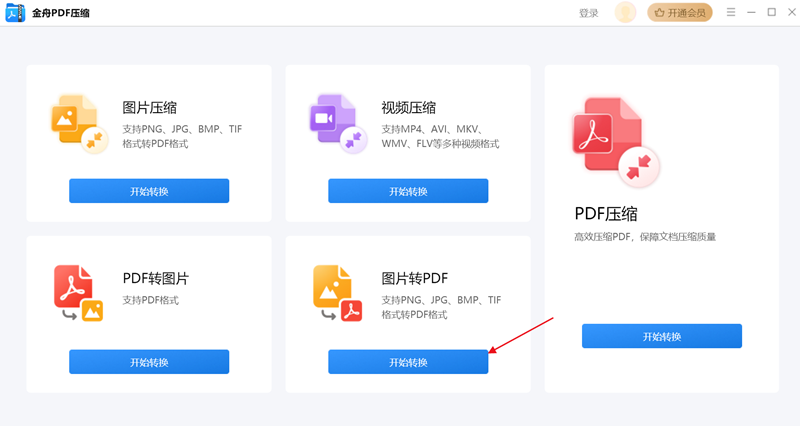800x426 pixels.
Task: Close the application window
Action: 792,12
